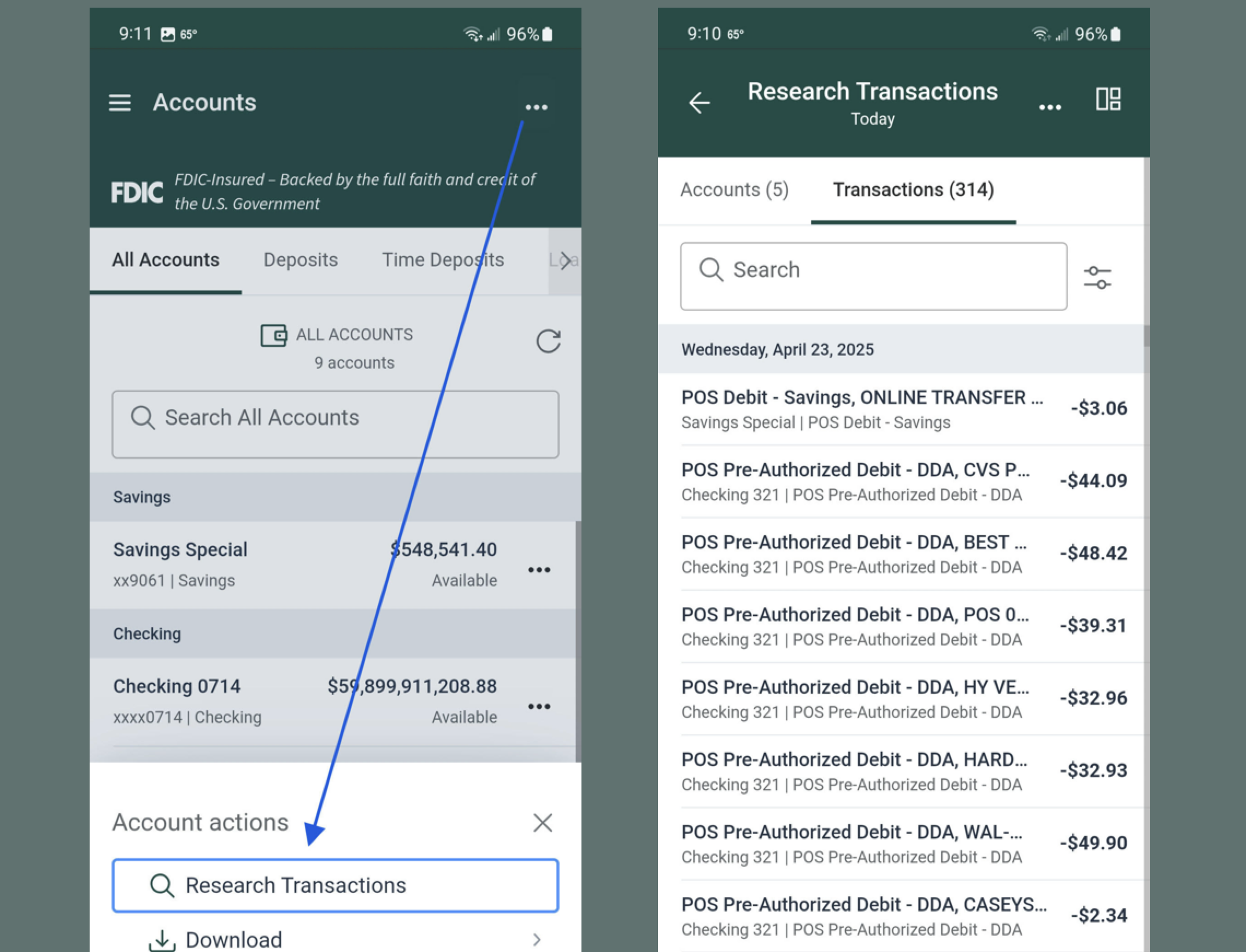The height and width of the screenshot is (952, 1246).
Task: Tap the transactions Search field
Action: 873,276
